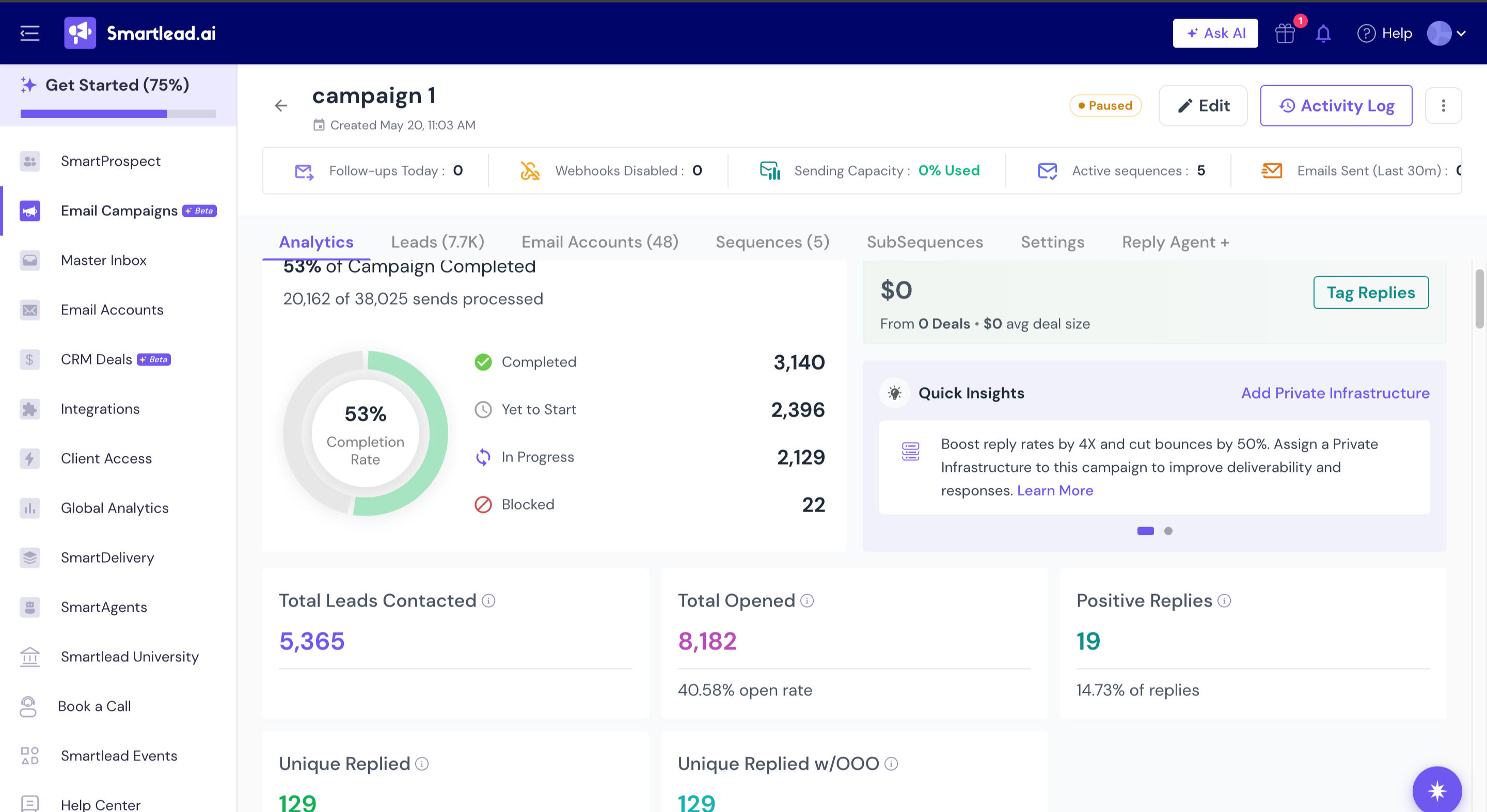Expand the user profile avatar dropdown

(x=1446, y=34)
